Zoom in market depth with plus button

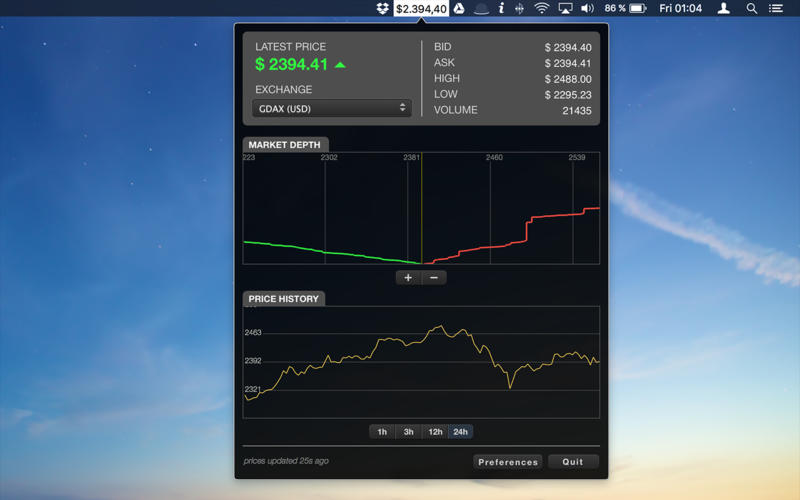pyautogui.click(x=408, y=278)
